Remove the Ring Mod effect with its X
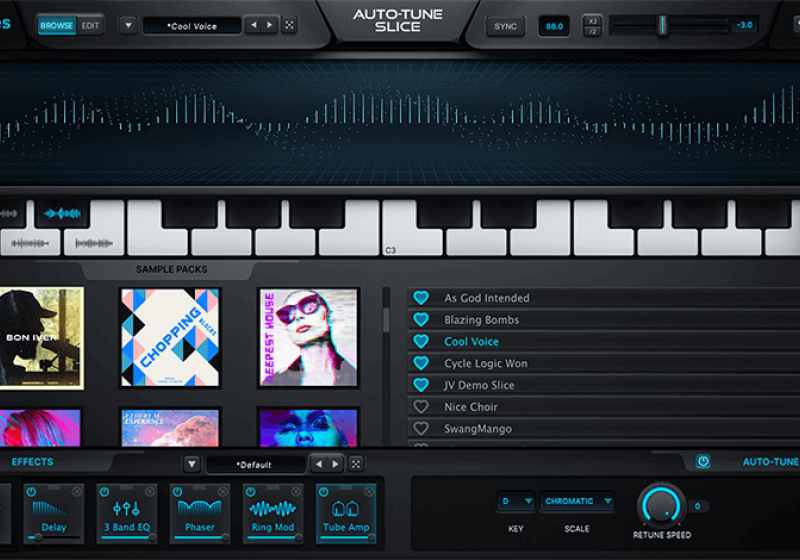This screenshot has width=800, height=560. tap(297, 491)
